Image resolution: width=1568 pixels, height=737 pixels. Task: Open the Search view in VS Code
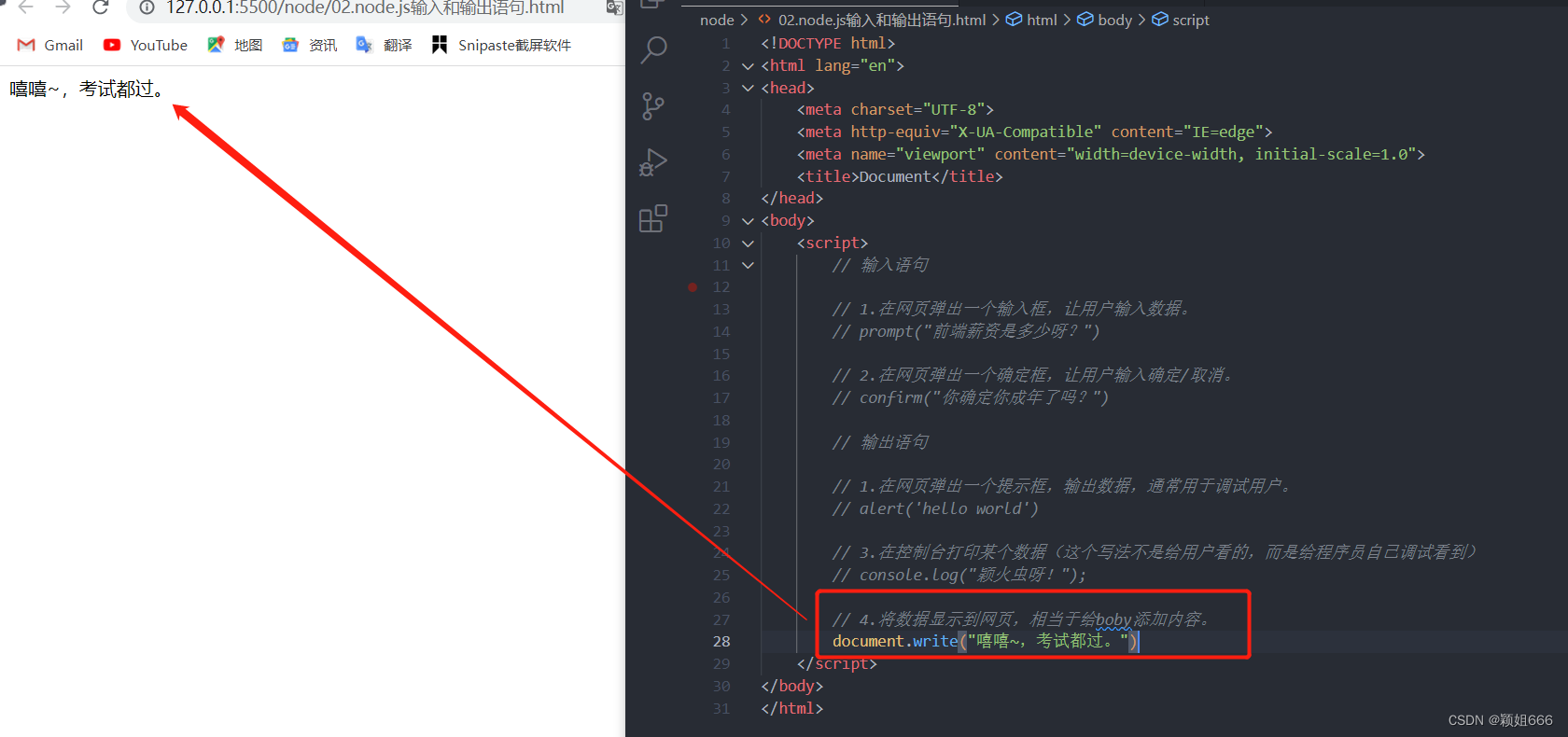[654, 49]
